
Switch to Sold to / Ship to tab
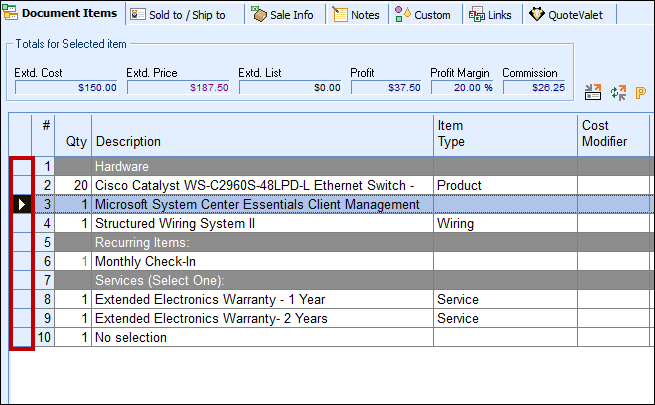181,15
